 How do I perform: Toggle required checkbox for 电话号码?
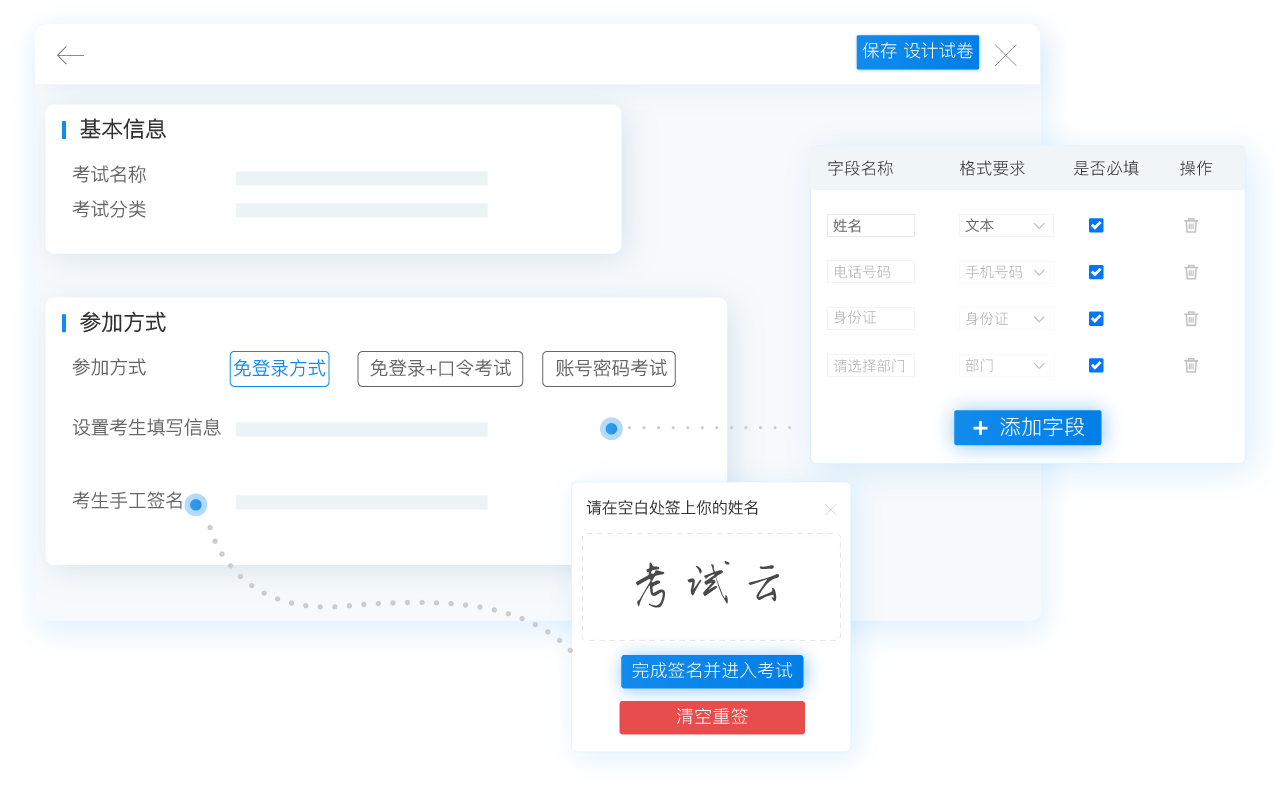pyautogui.click(x=1096, y=272)
